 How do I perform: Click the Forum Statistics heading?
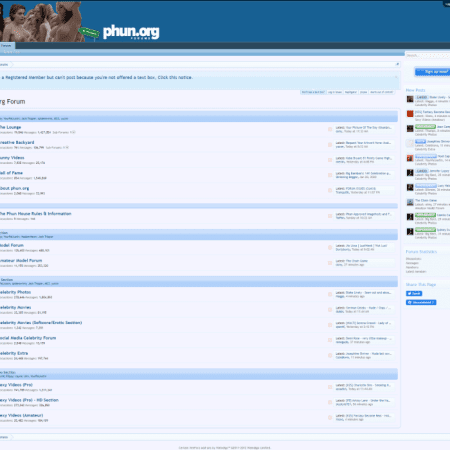[x=421, y=252]
